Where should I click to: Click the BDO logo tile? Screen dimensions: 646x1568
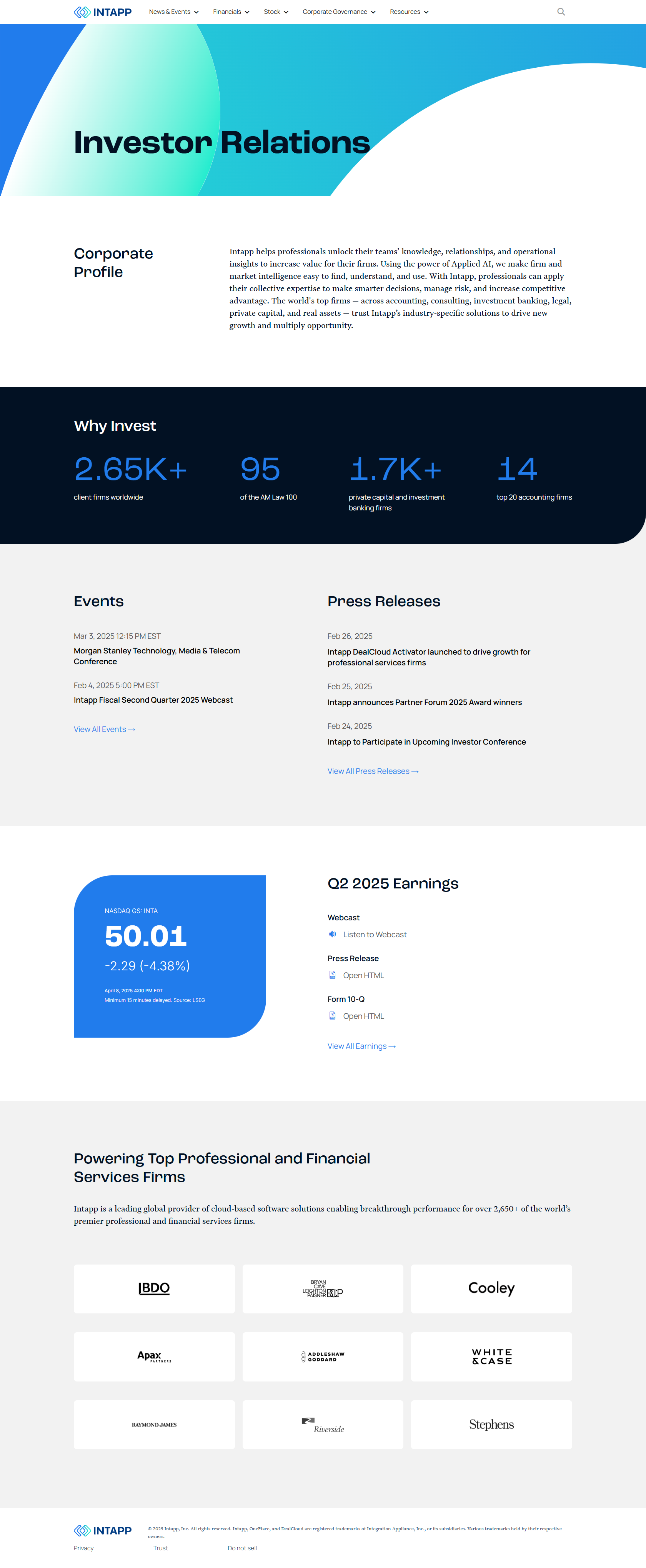tap(154, 1289)
